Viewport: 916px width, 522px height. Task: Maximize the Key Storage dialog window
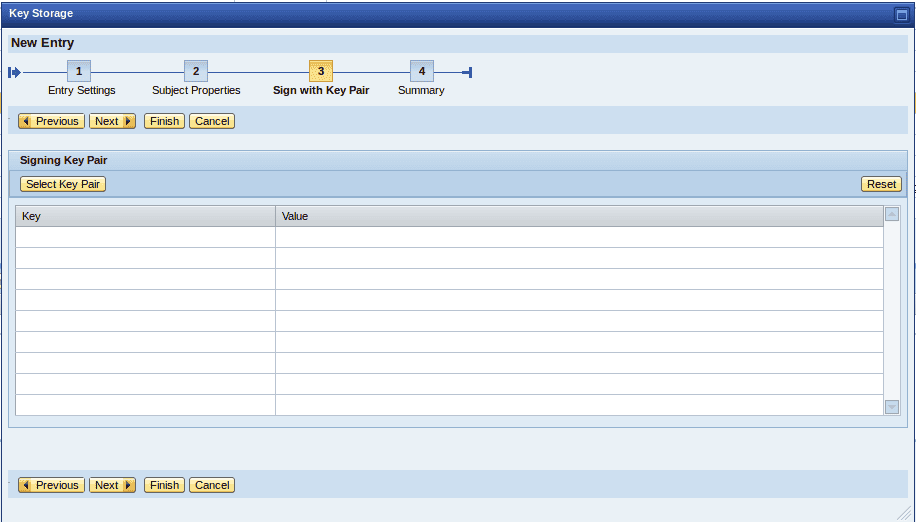[x=900, y=14]
